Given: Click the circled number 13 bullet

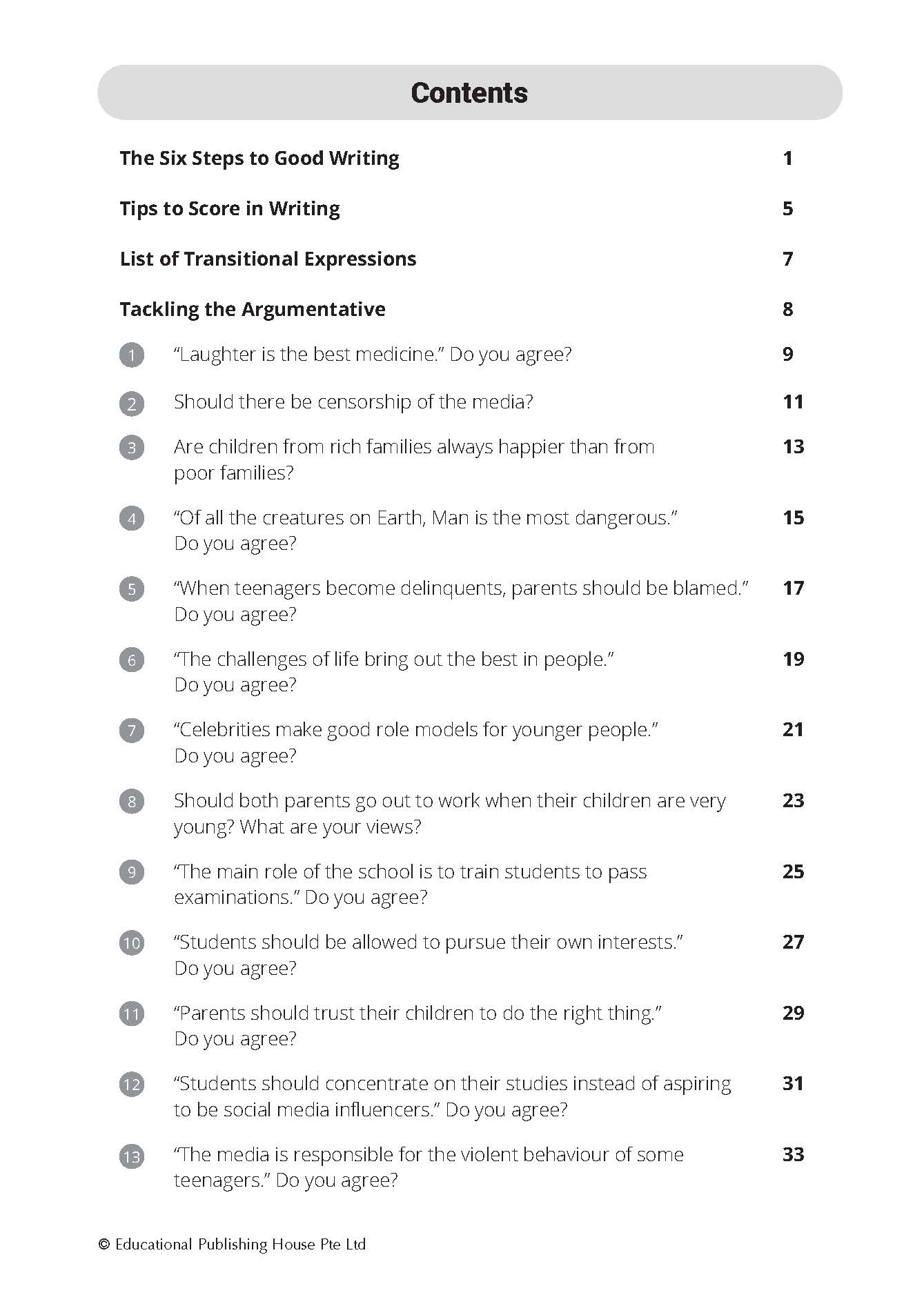Looking at the screenshot, I should tap(132, 1156).
